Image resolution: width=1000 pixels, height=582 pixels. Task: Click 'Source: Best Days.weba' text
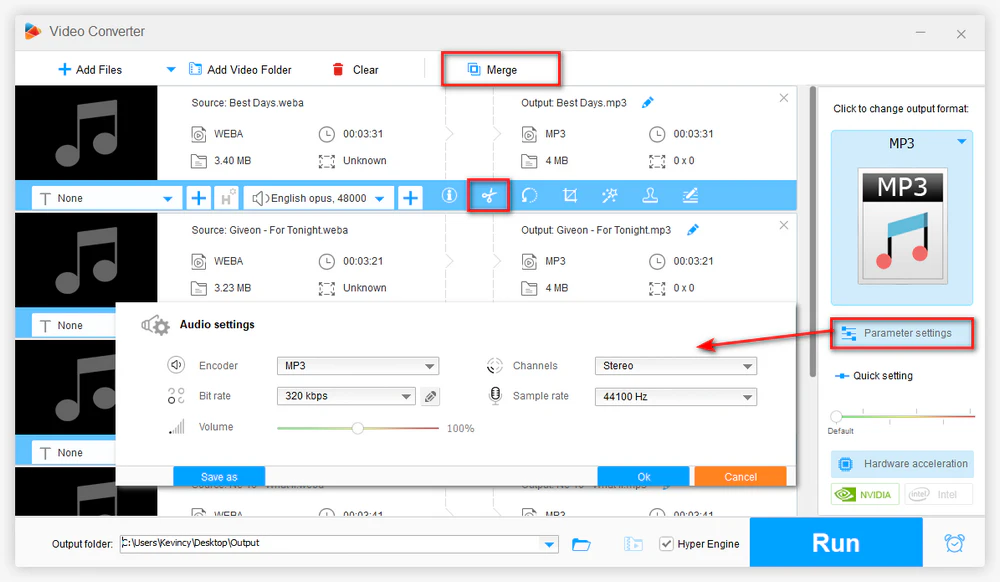pos(247,103)
